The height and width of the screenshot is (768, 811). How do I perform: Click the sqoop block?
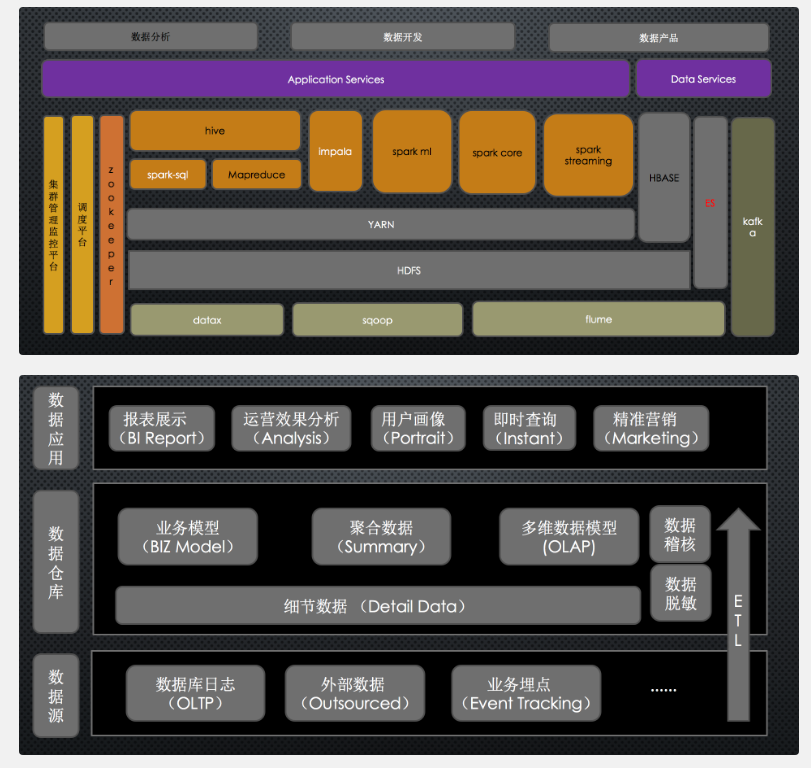(377, 320)
